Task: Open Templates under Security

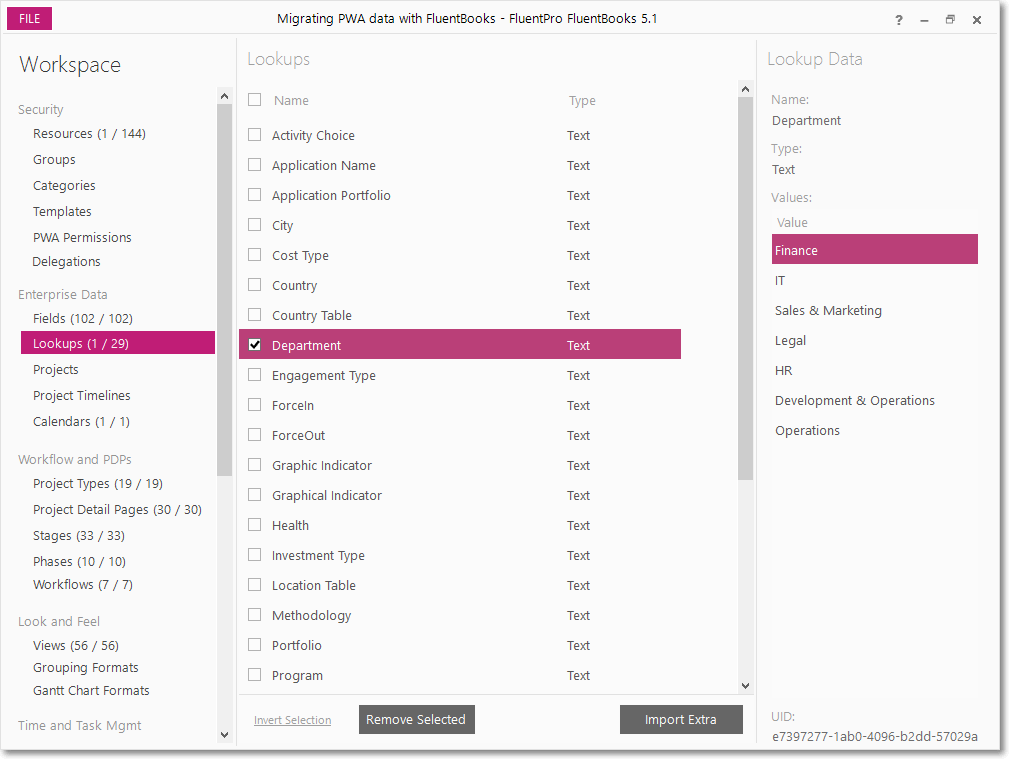Action: (x=62, y=212)
